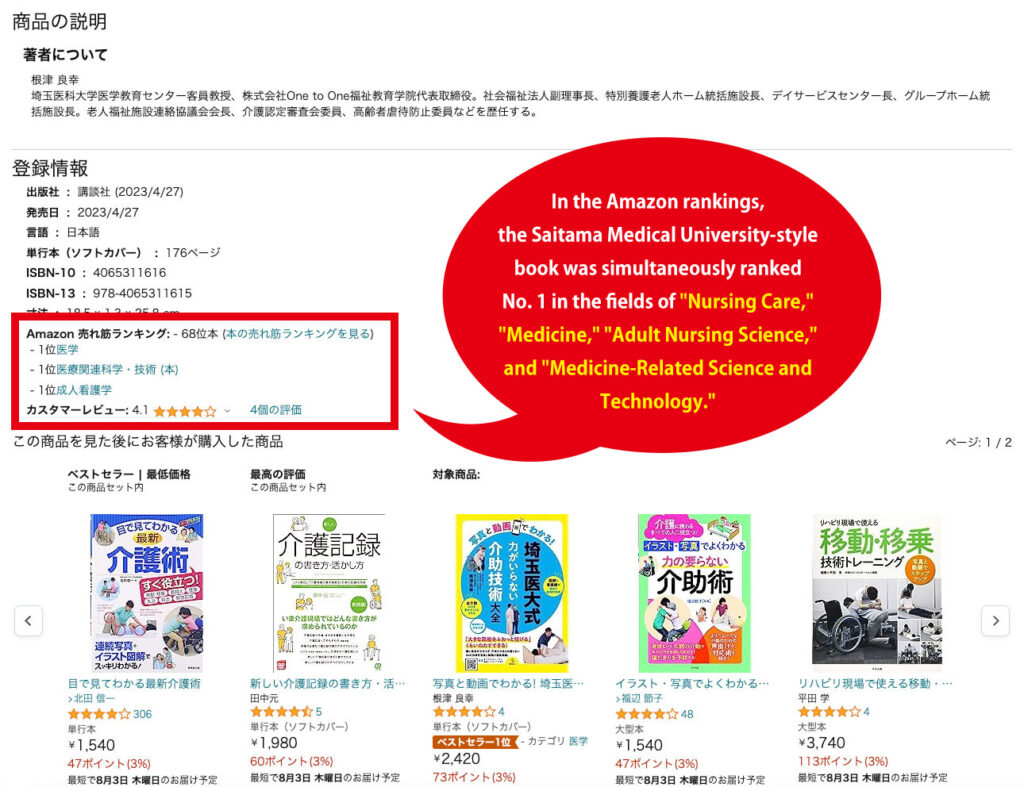Open 医療関連科学・技術 ranking category
The height and width of the screenshot is (787, 1024).
pyautogui.click(x=117, y=370)
